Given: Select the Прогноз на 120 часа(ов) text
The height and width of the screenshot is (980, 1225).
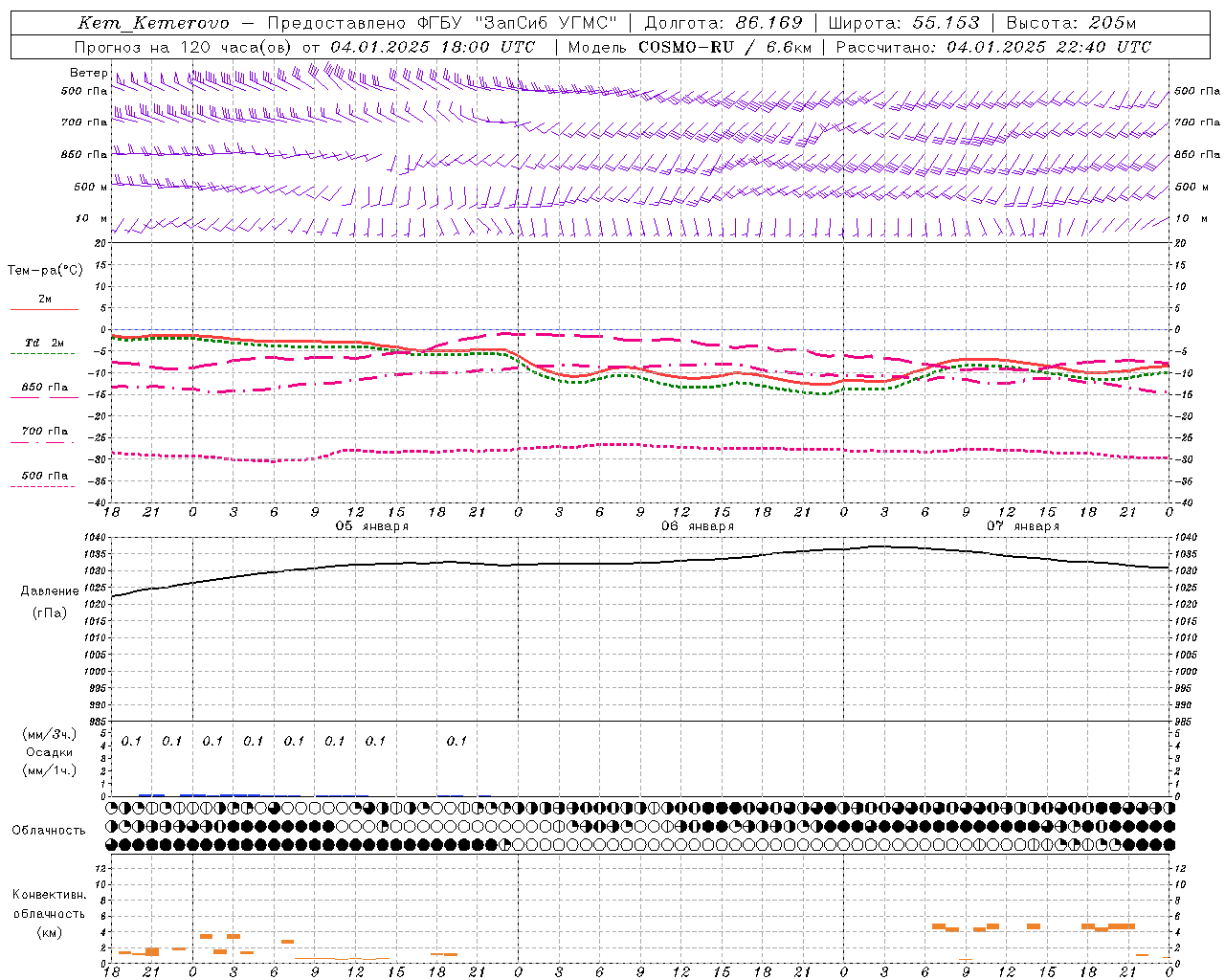Looking at the screenshot, I should (x=185, y=47).
